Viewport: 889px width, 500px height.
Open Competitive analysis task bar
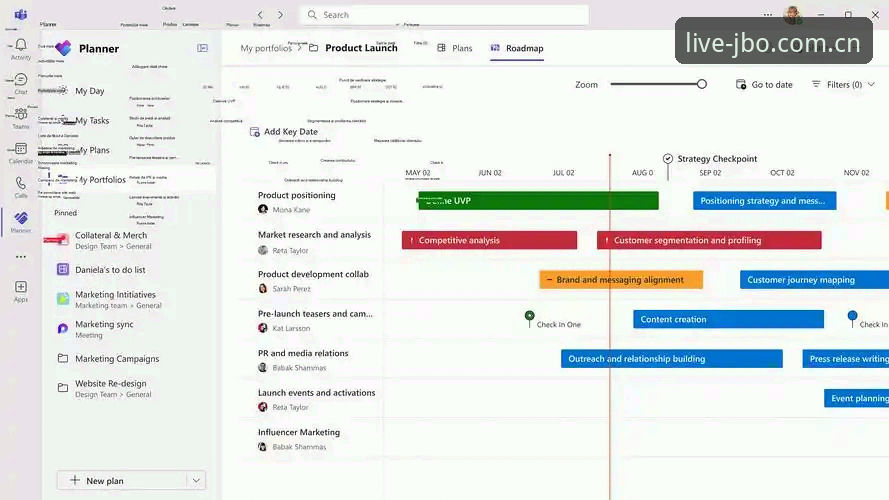point(489,240)
